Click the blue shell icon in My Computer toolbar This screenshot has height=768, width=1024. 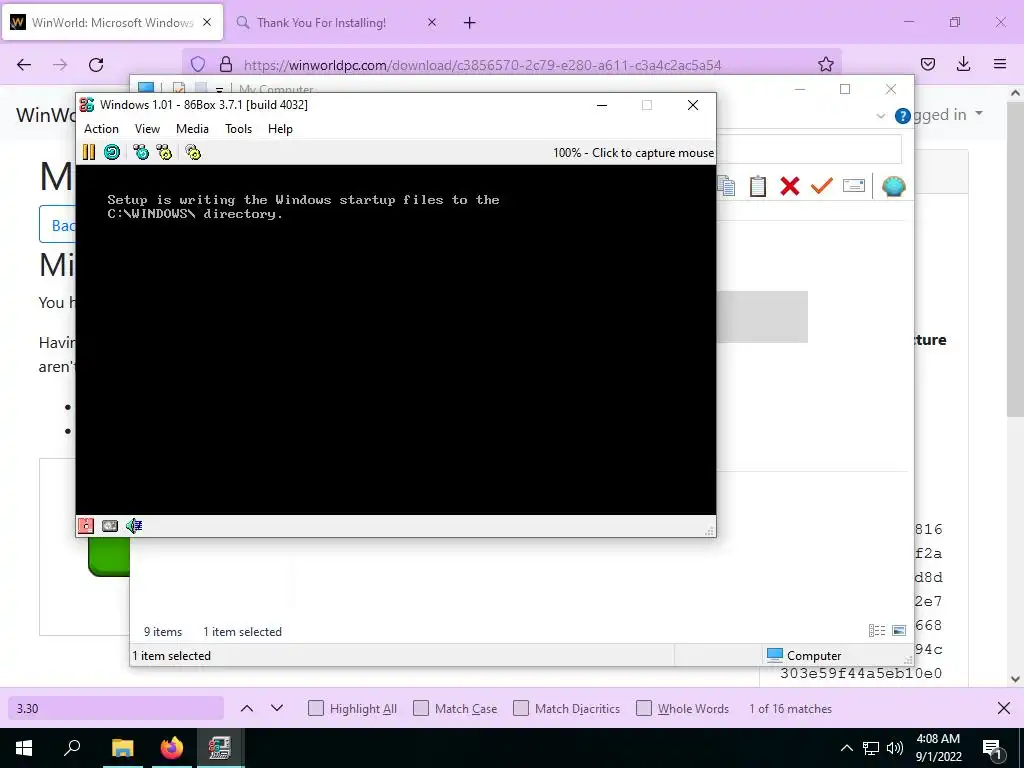click(x=893, y=186)
